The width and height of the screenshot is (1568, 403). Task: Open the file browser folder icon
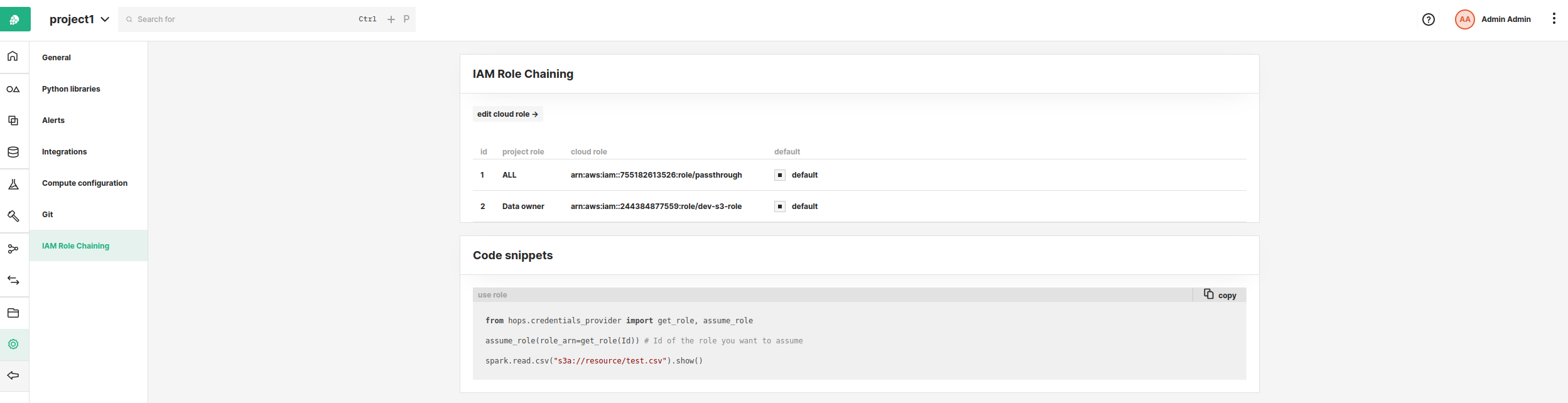click(13, 313)
